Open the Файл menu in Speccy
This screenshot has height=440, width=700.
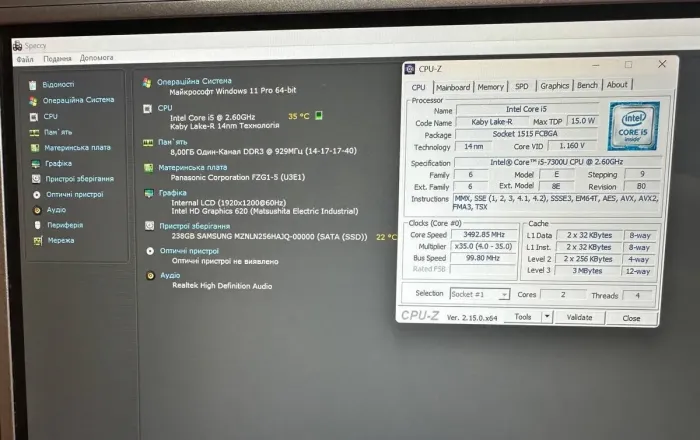click(x=25, y=59)
